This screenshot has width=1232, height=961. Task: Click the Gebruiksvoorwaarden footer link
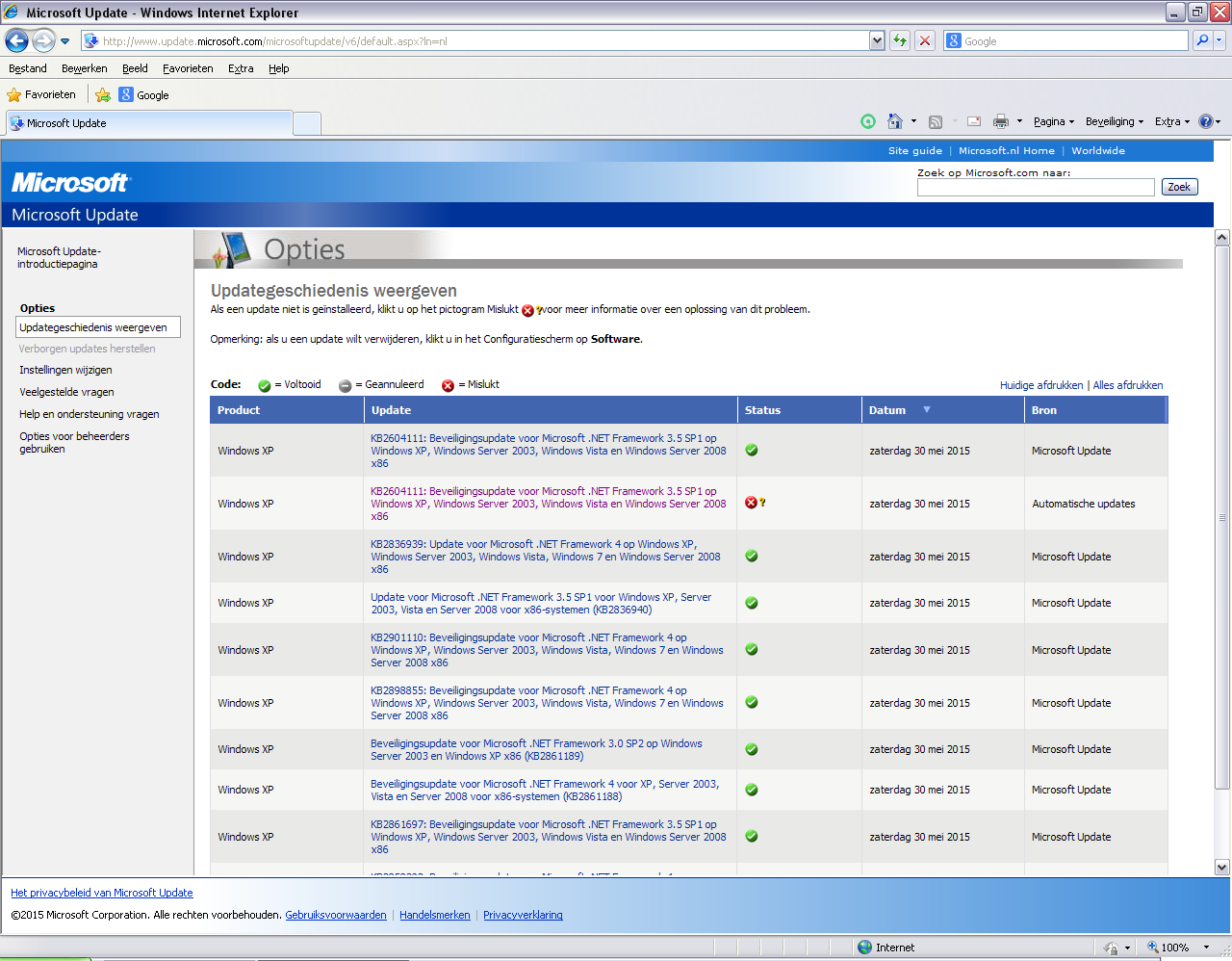coord(336,915)
